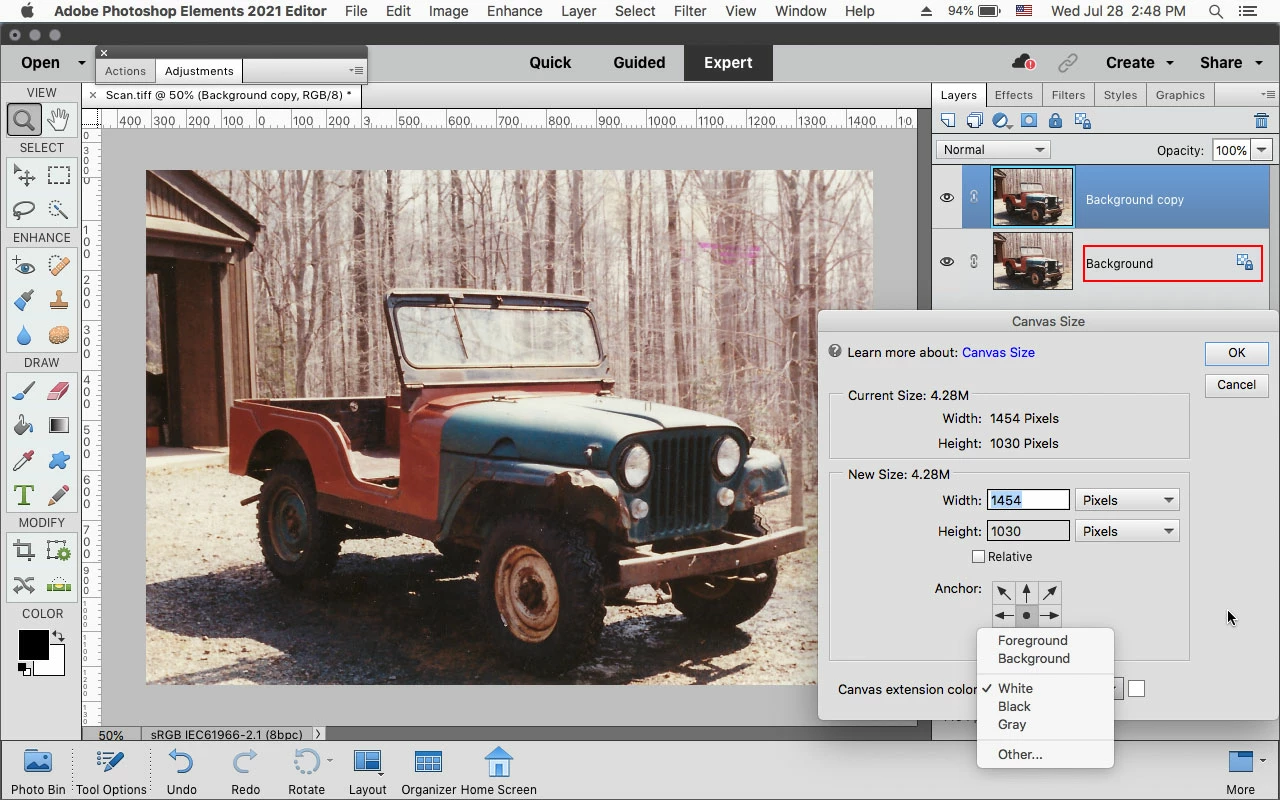Click Cancel in Canvas Size dialog
The height and width of the screenshot is (800, 1280).
coord(1236,385)
